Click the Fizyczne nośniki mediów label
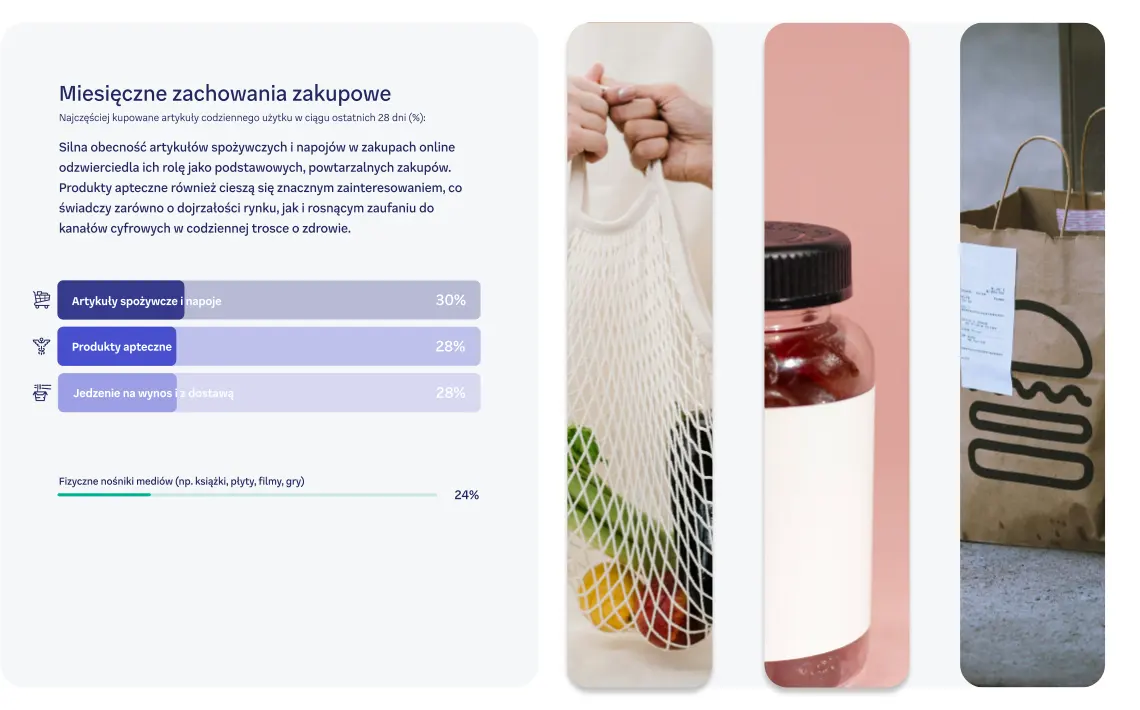 [x=182, y=481]
